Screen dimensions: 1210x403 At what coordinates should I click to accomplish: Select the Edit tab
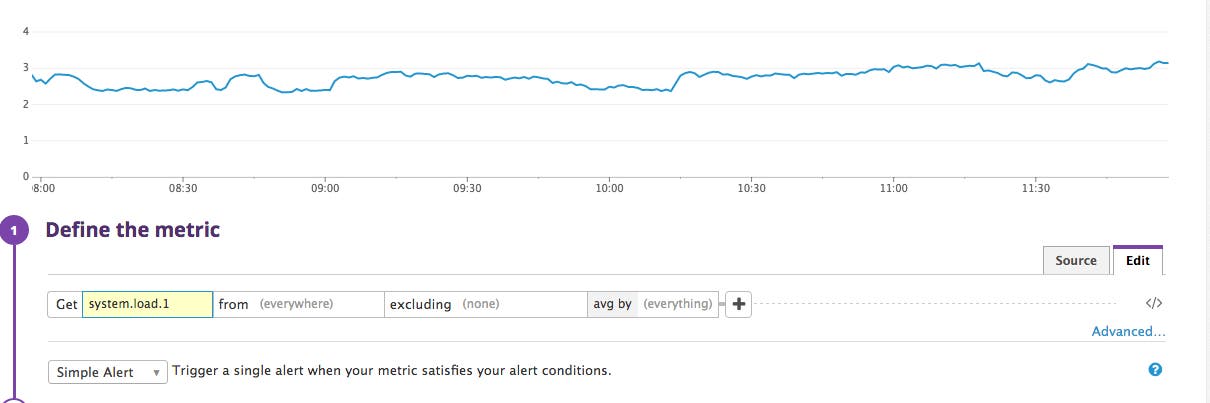pyautogui.click(x=1137, y=261)
